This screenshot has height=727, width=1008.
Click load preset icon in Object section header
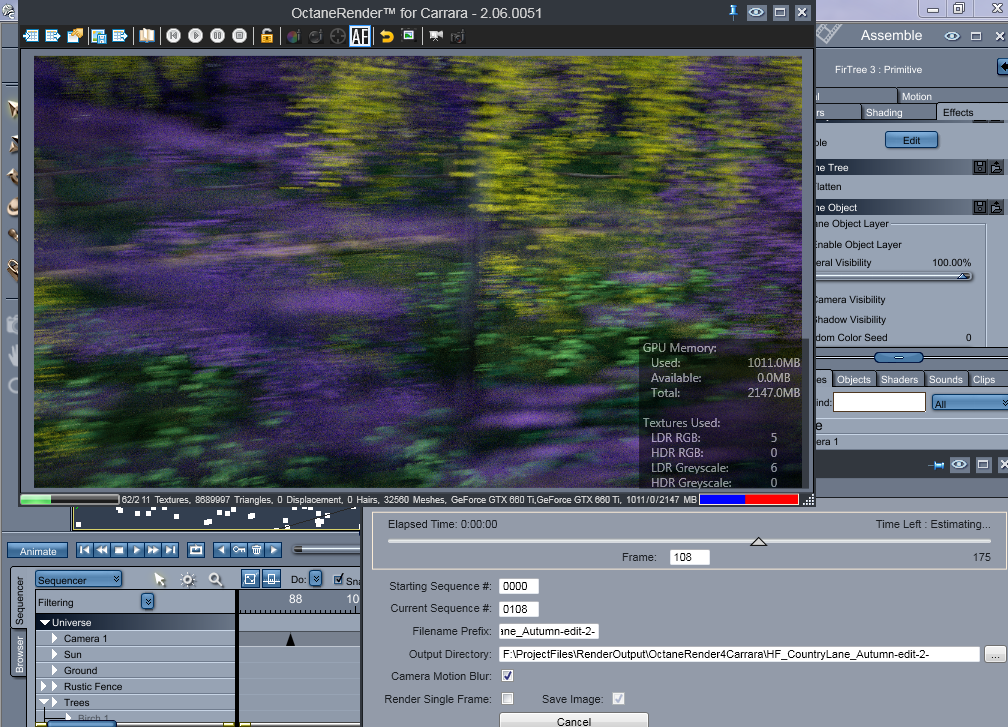click(x=996, y=207)
